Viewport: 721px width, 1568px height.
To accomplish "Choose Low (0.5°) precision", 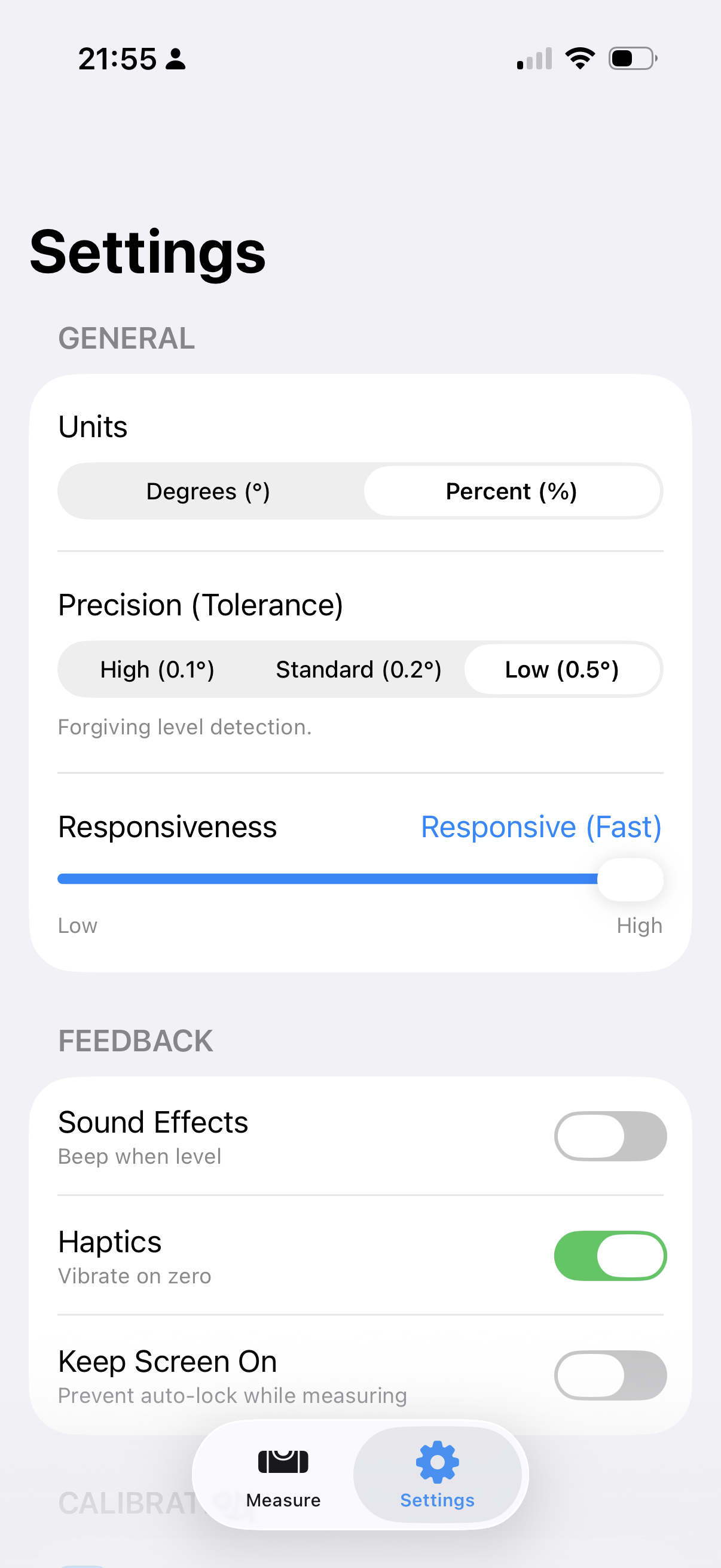I will (561, 670).
